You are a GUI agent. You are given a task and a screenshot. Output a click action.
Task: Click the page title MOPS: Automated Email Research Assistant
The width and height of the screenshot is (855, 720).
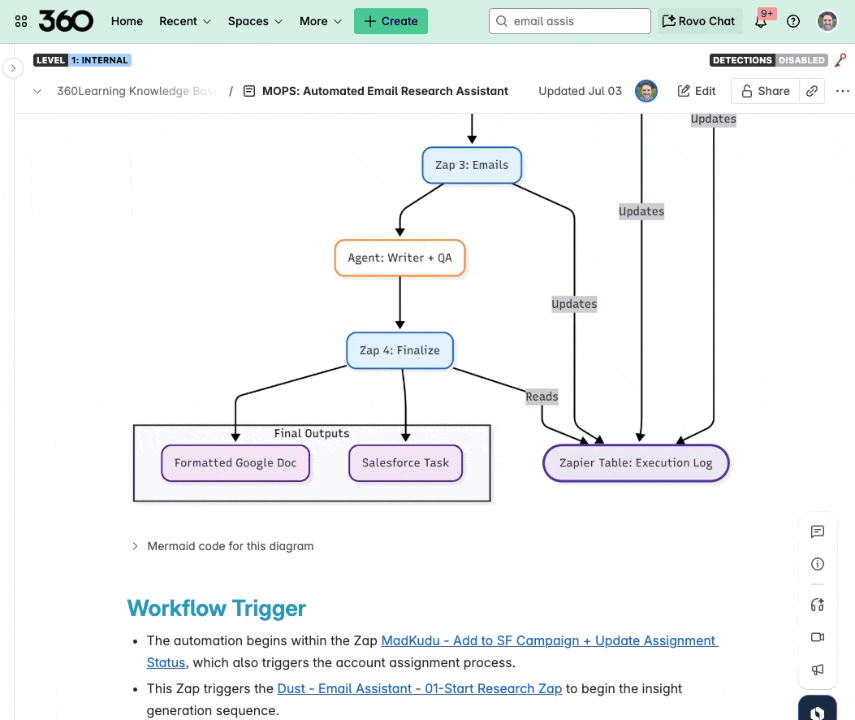385,91
